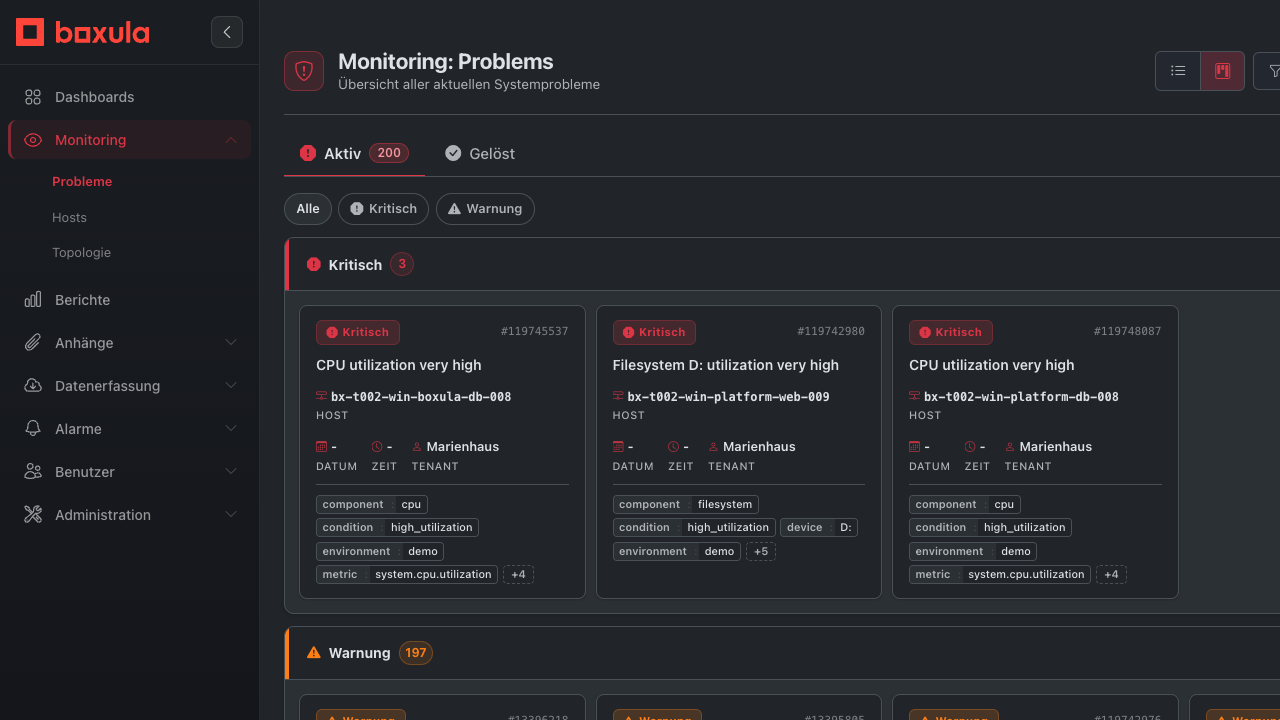Expand the Datenerfassung submenu chevron
The image size is (1280, 720).
coord(231,386)
